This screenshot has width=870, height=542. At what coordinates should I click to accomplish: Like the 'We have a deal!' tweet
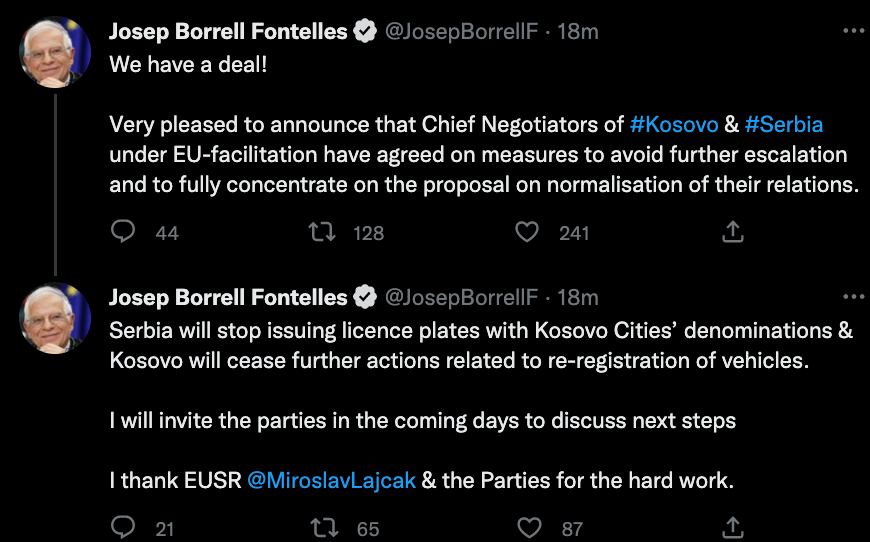tap(527, 233)
